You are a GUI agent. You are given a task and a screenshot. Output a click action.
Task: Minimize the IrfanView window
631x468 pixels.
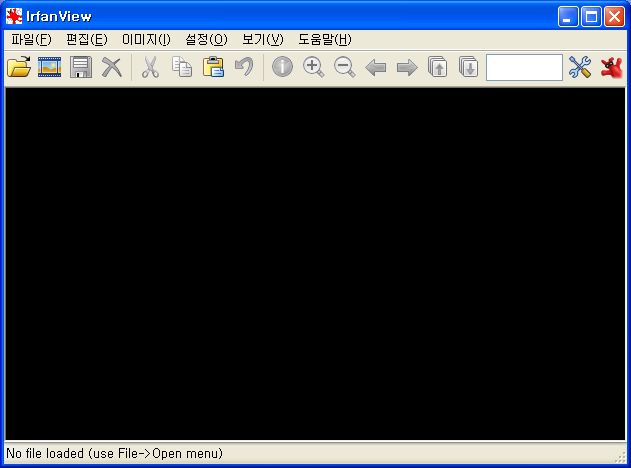(568, 16)
